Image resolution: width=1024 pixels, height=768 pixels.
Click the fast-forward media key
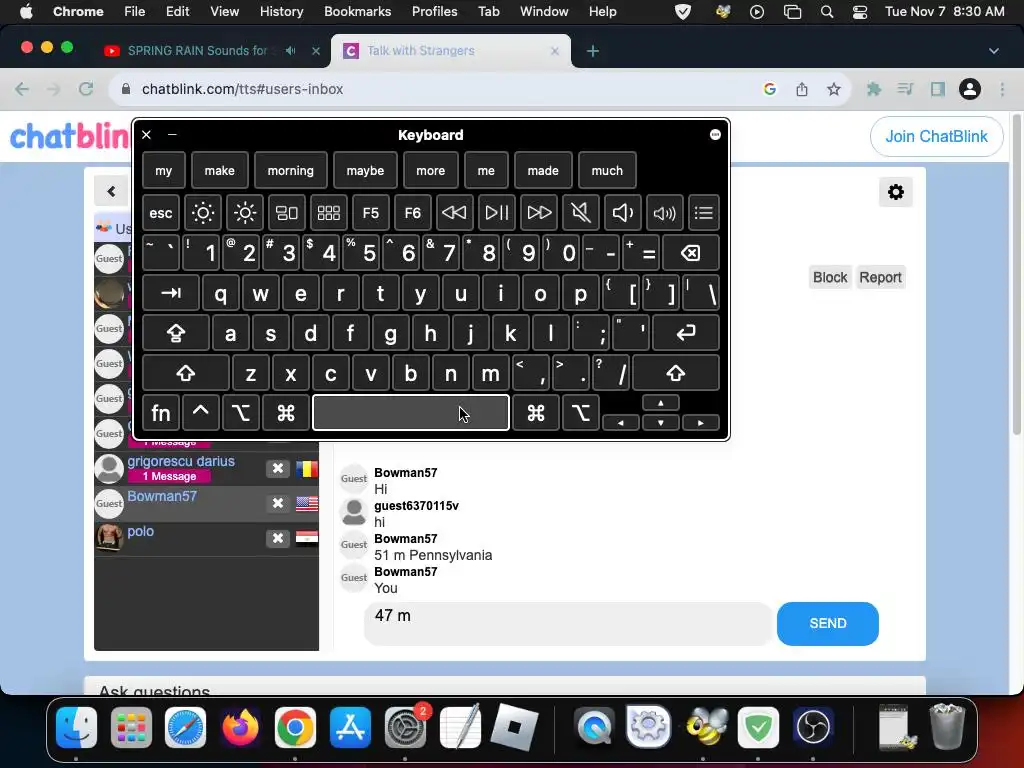pos(539,212)
